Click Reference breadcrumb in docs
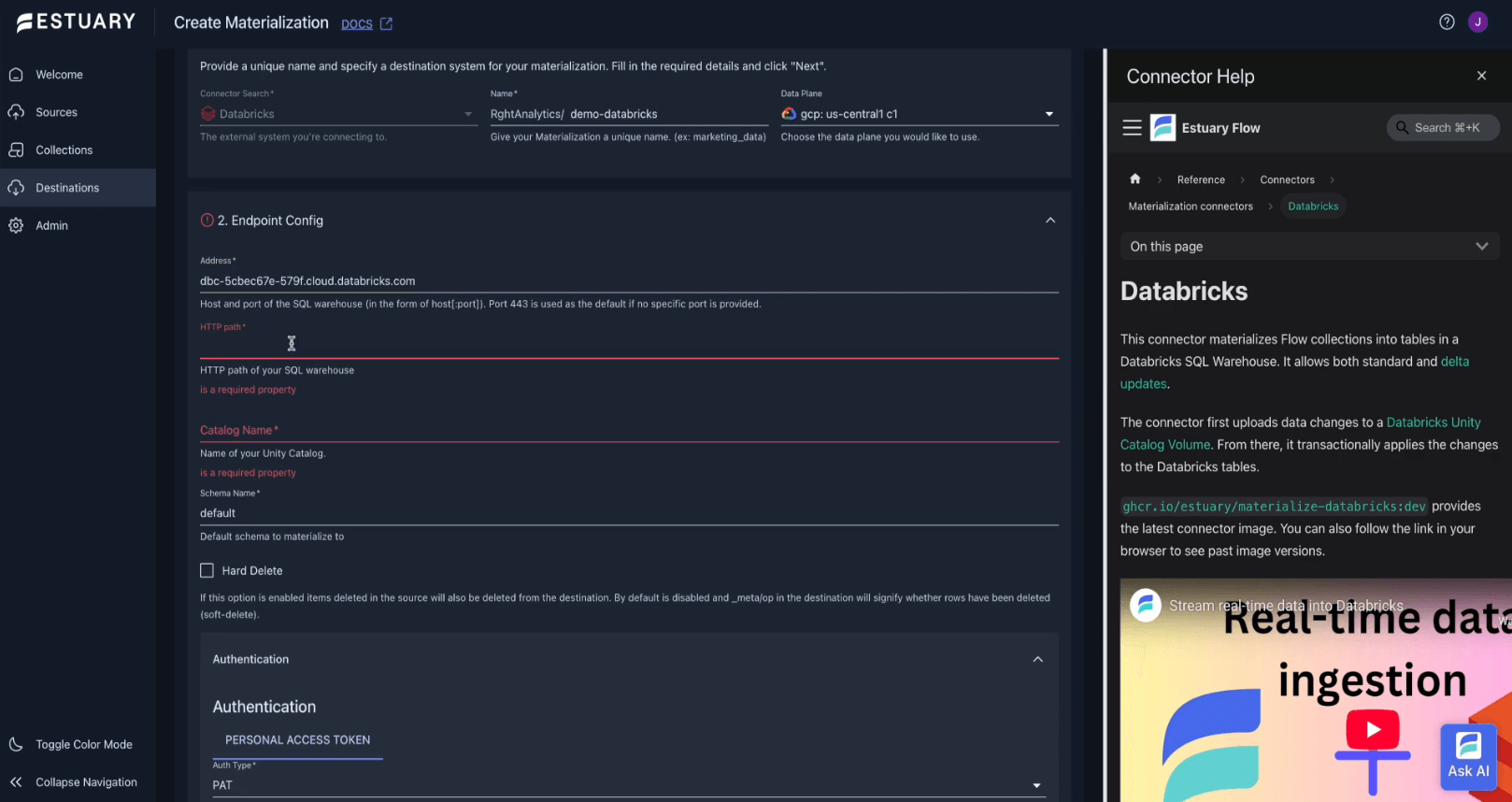 1201,179
